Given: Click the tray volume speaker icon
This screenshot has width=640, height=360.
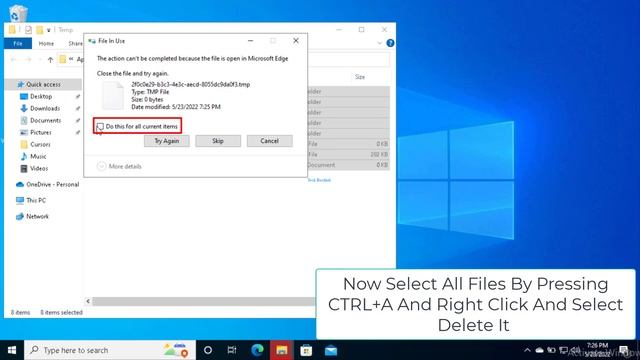Looking at the screenshot, I should pyautogui.click(x=576, y=350).
